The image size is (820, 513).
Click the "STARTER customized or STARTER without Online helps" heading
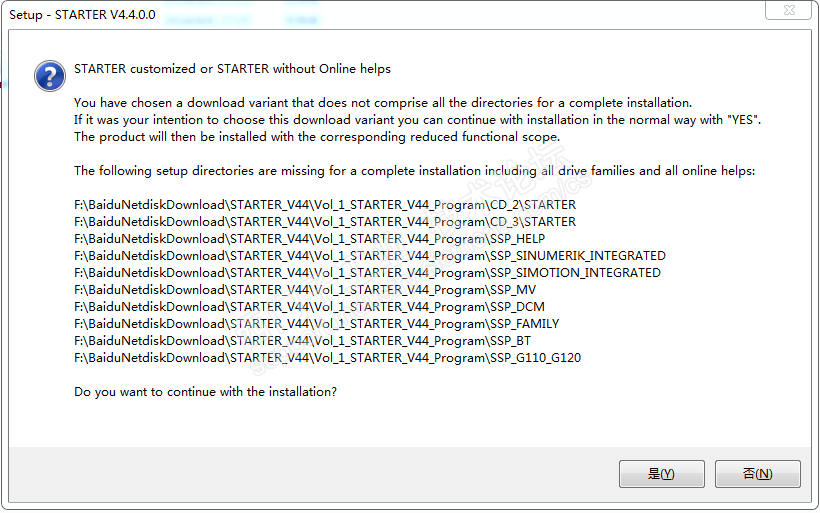tap(232, 69)
